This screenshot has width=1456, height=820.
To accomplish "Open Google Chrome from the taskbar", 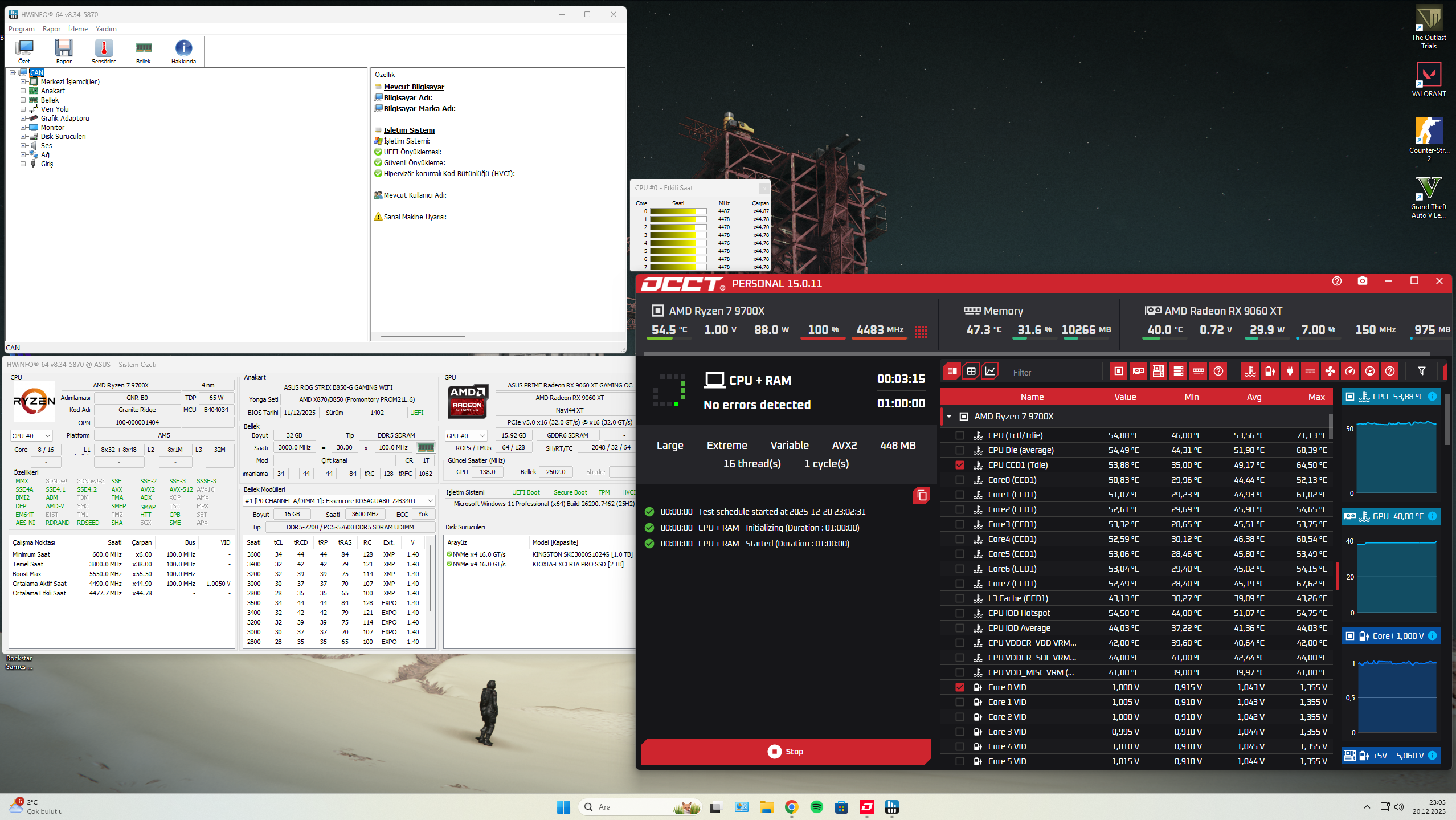I will pyautogui.click(x=791, y=807).
